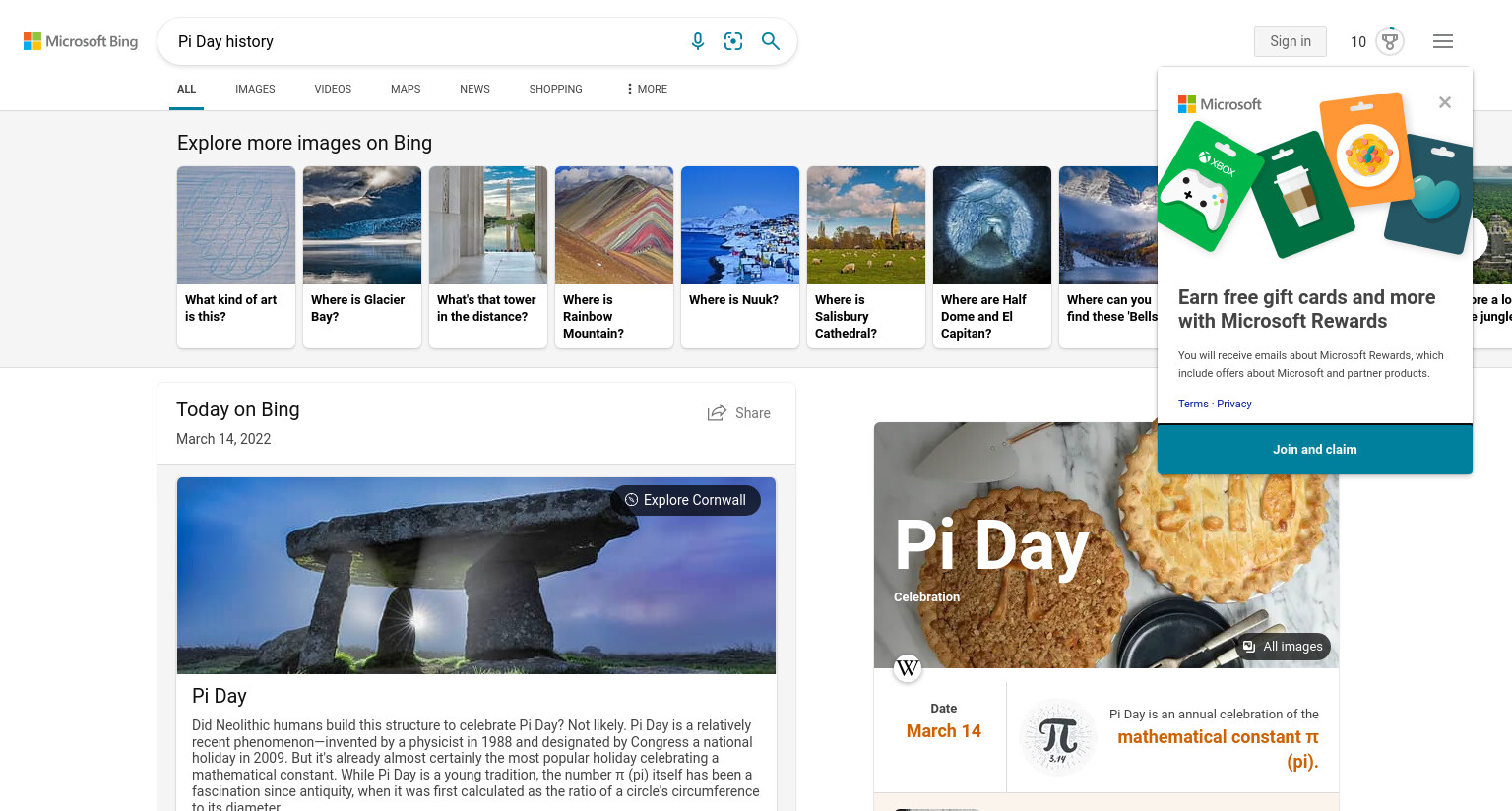Click the Microsoft Bing logo
1512x811 pixels.
tap(81, 41)
